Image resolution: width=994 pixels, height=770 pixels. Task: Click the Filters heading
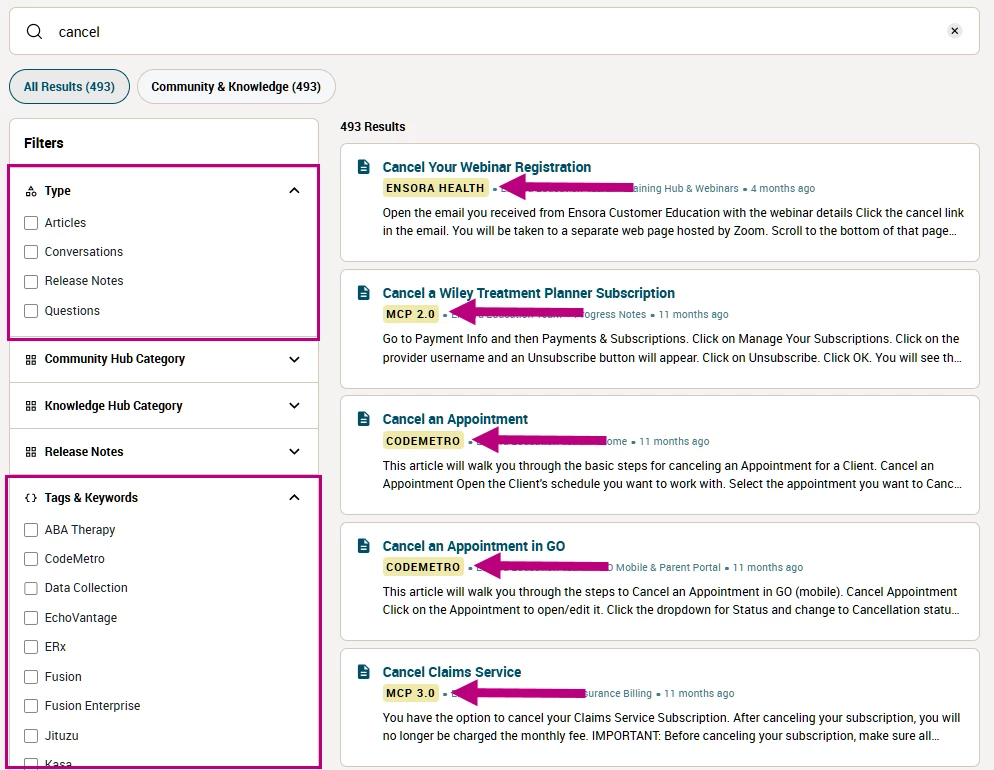[x=44, y=143]
